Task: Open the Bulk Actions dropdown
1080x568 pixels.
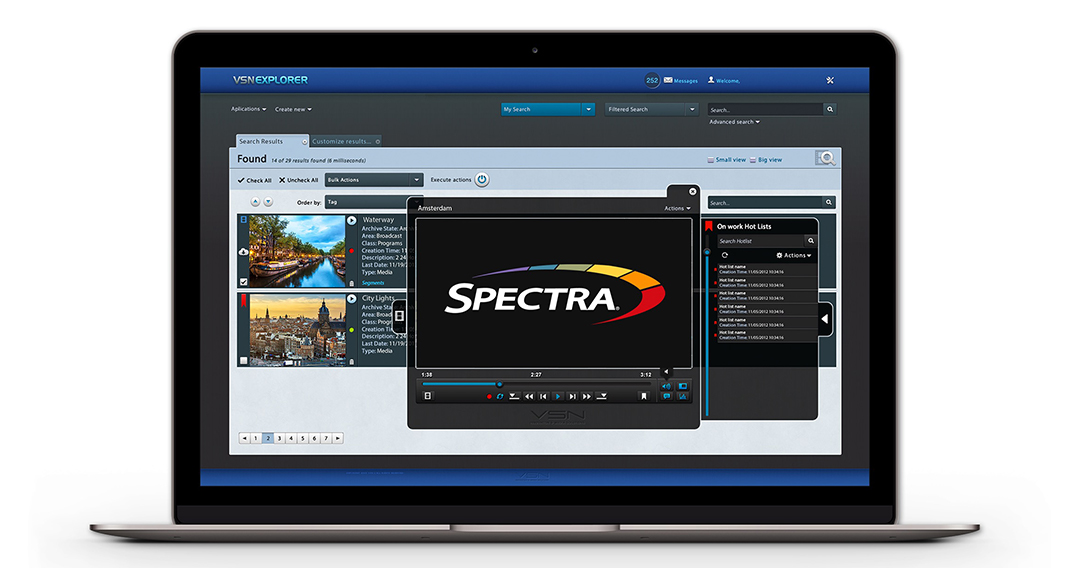Action: pyautogui.click(x=373, y=180)
